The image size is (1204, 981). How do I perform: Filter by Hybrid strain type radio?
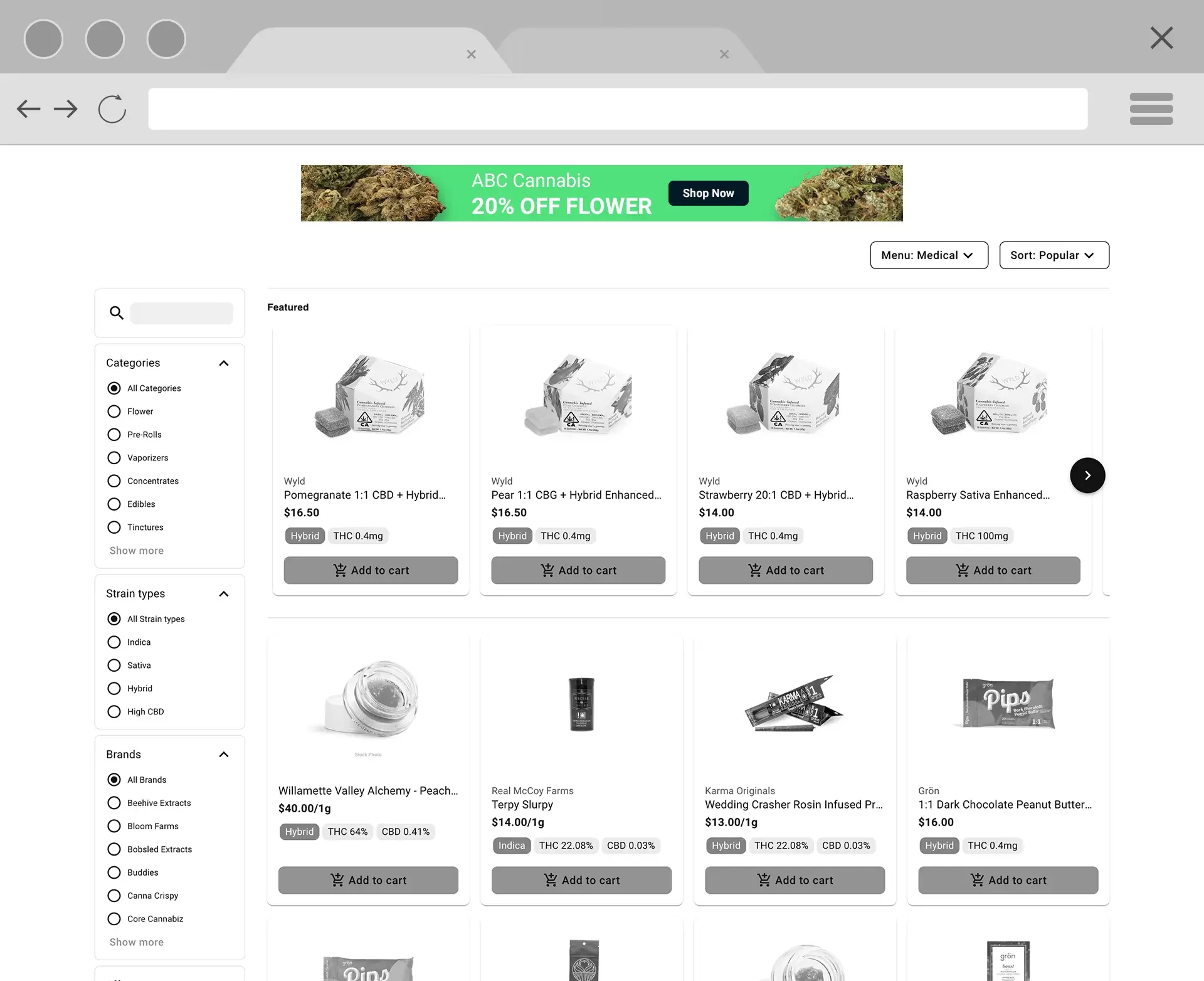coord(114,689)
